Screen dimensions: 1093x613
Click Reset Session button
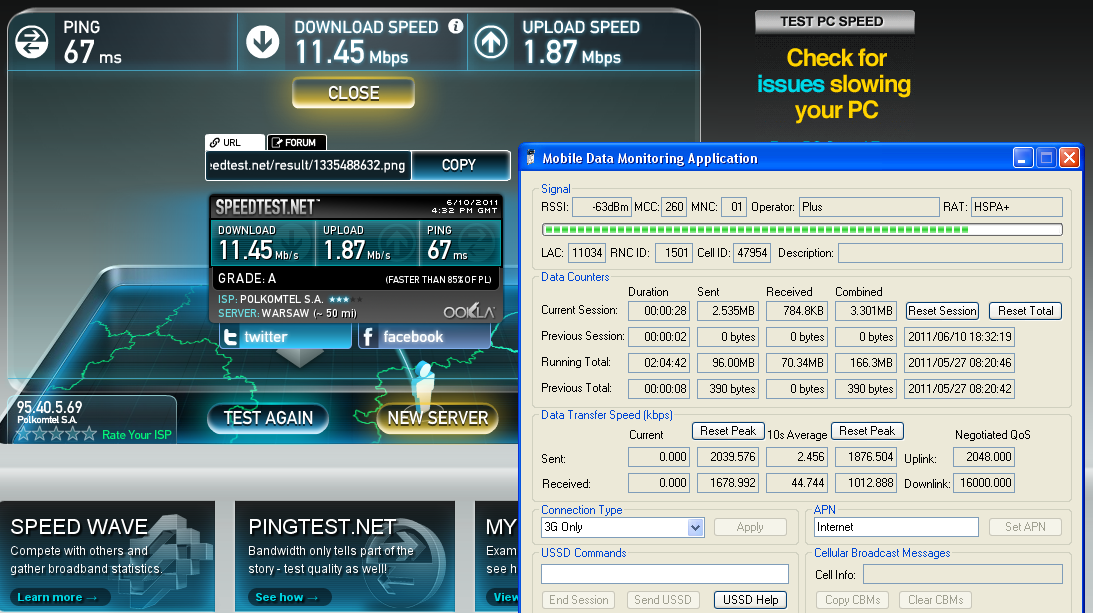(x=942, y=311)
